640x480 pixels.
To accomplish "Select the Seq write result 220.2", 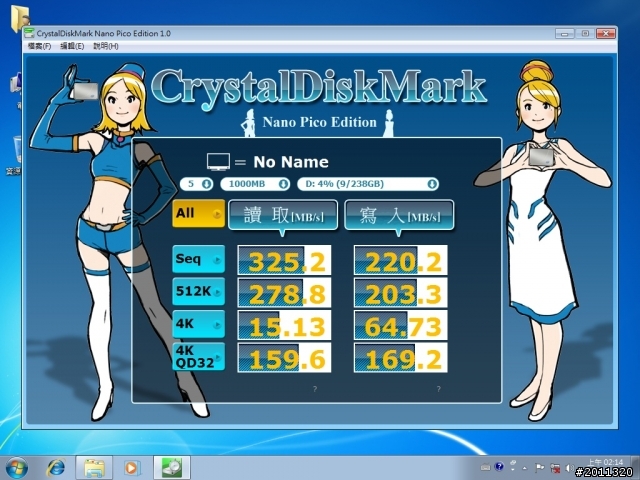I will point(401,260).
